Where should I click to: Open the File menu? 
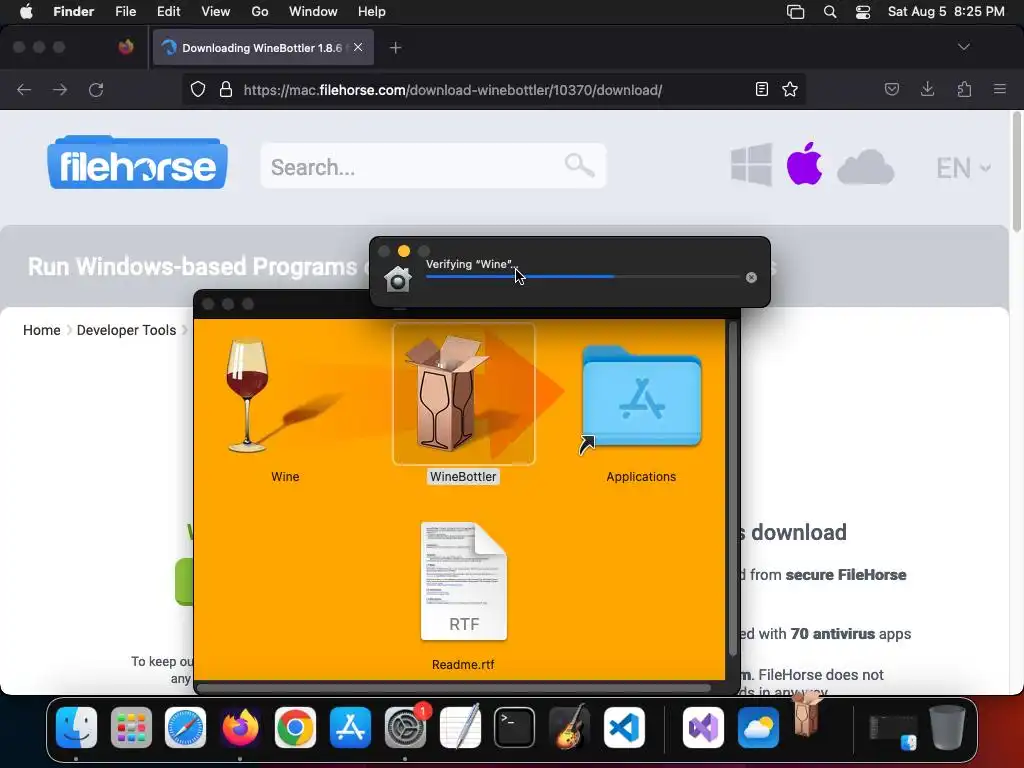click(x=125, y=12)
